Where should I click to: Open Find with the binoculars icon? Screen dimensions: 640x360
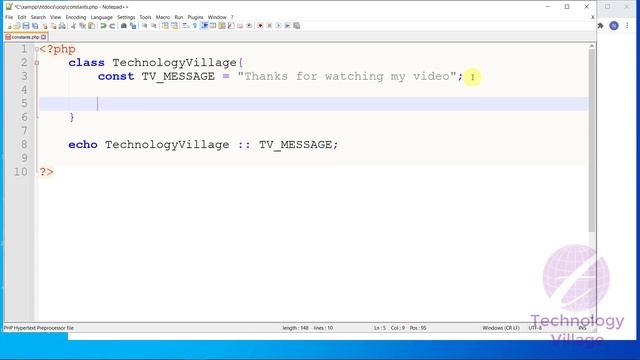[124, 26]
